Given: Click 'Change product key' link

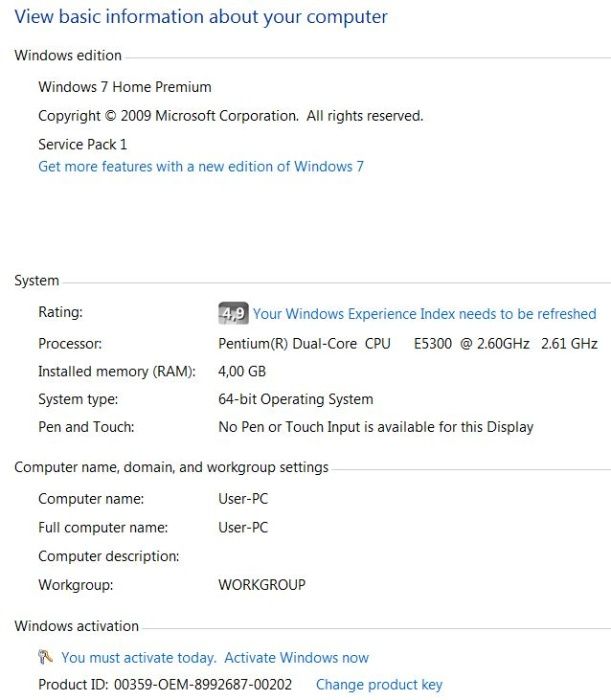Looking at the screenshot, I should [379, 684].
